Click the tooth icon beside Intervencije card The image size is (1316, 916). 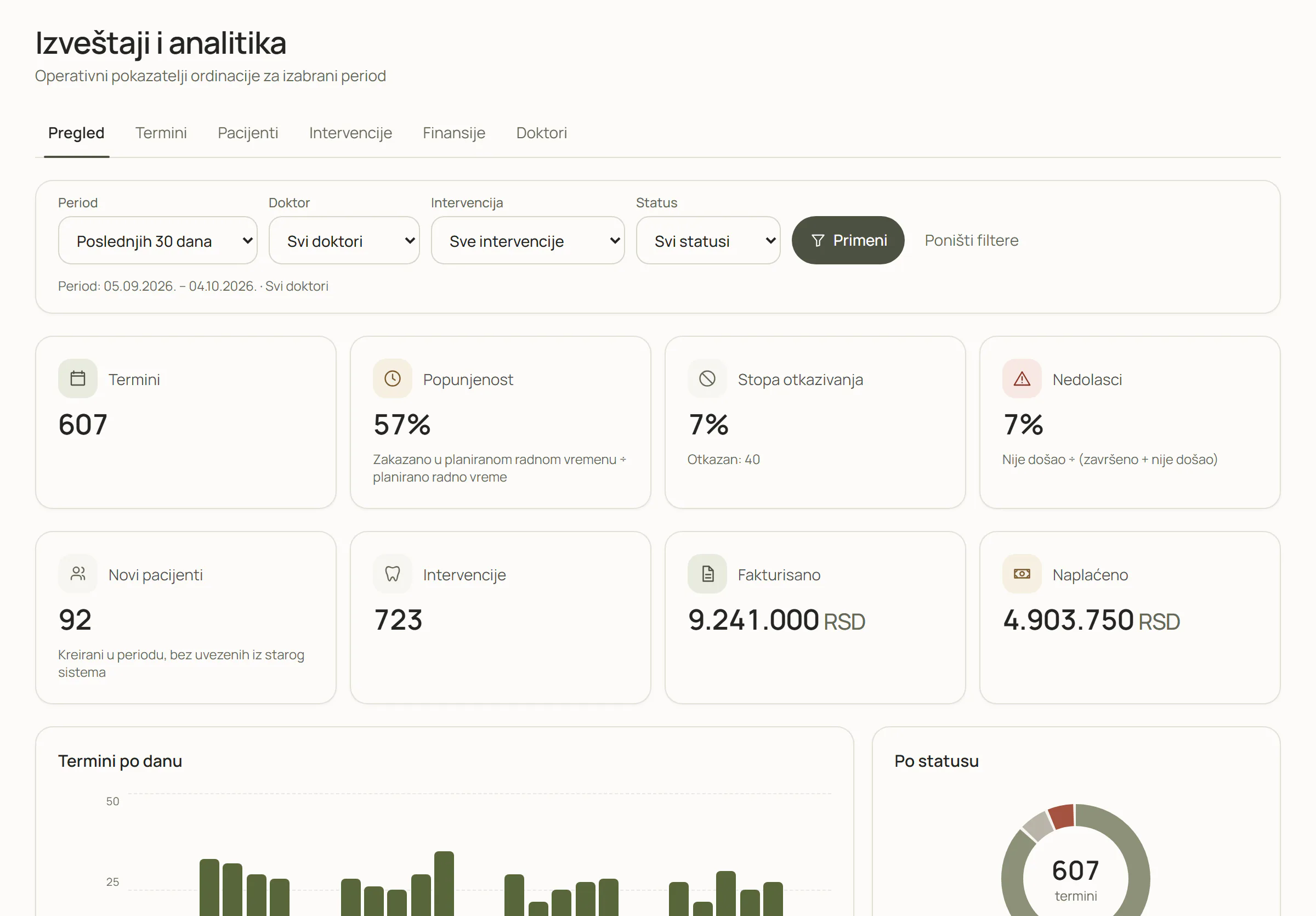(x=393, y=574)
